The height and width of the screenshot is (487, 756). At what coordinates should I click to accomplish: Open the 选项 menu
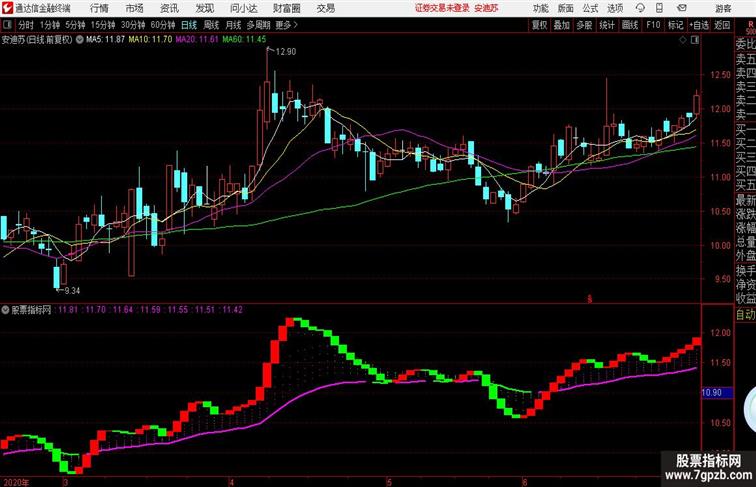click(615, 8)
